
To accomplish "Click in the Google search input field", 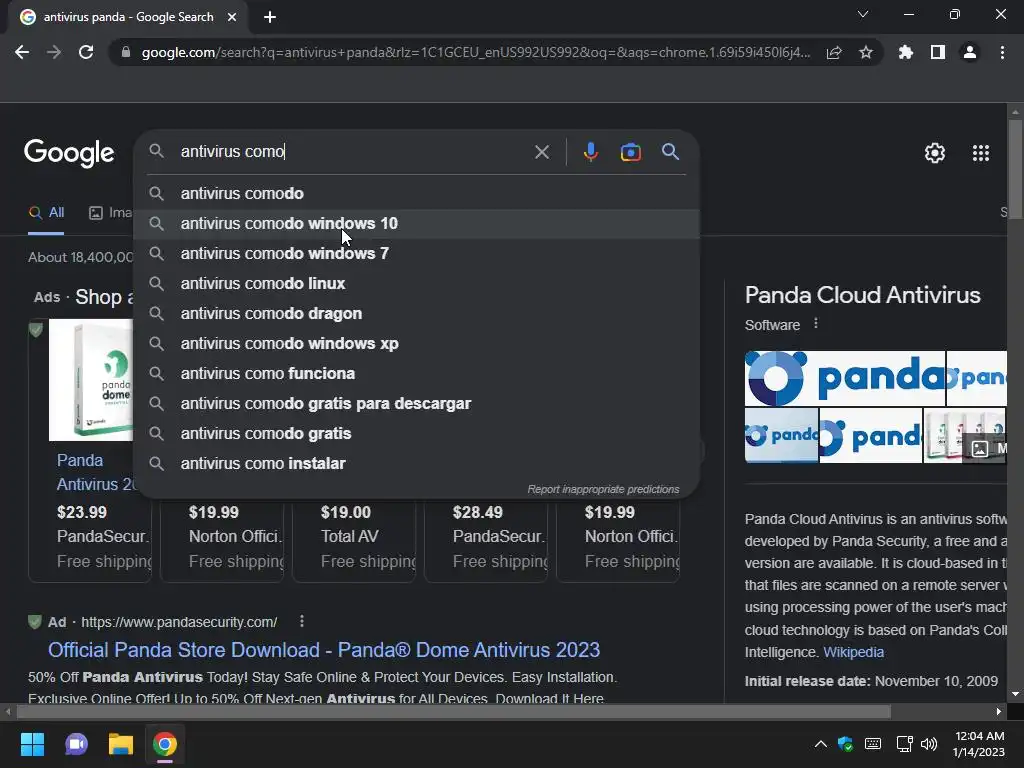I will point(353,152).
